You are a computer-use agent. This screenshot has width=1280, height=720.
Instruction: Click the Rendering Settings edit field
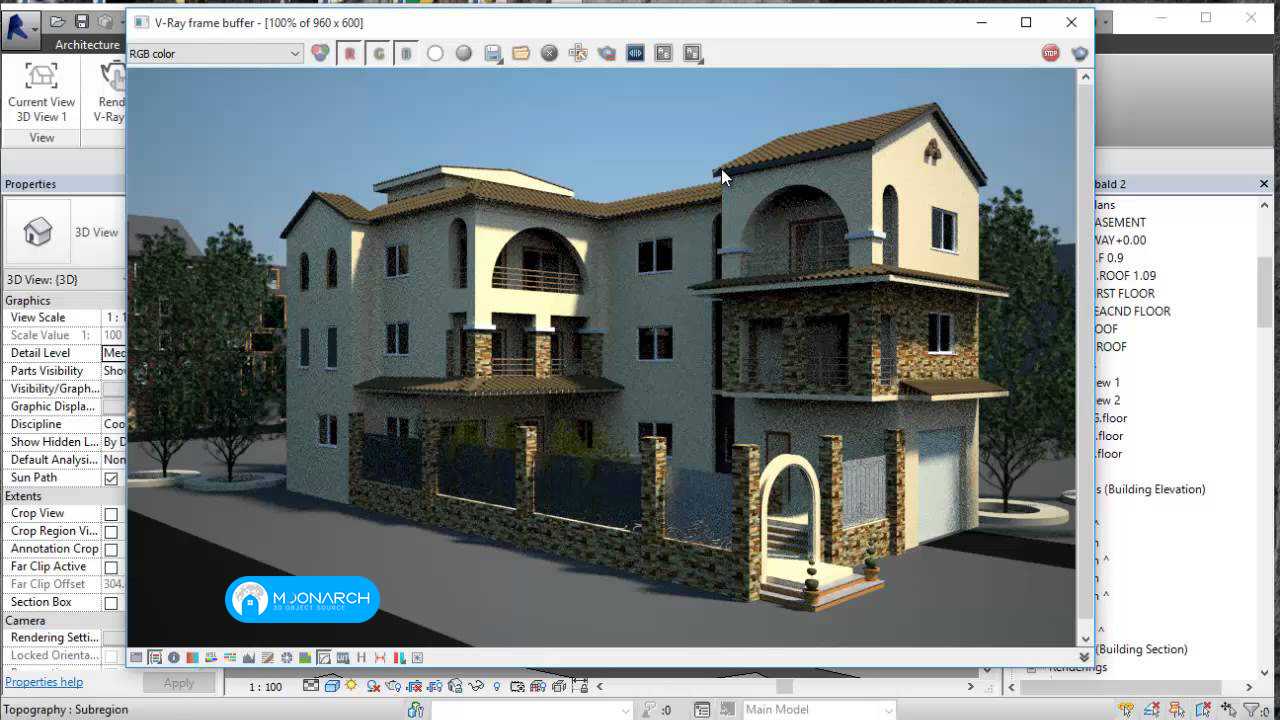point(114,638)
